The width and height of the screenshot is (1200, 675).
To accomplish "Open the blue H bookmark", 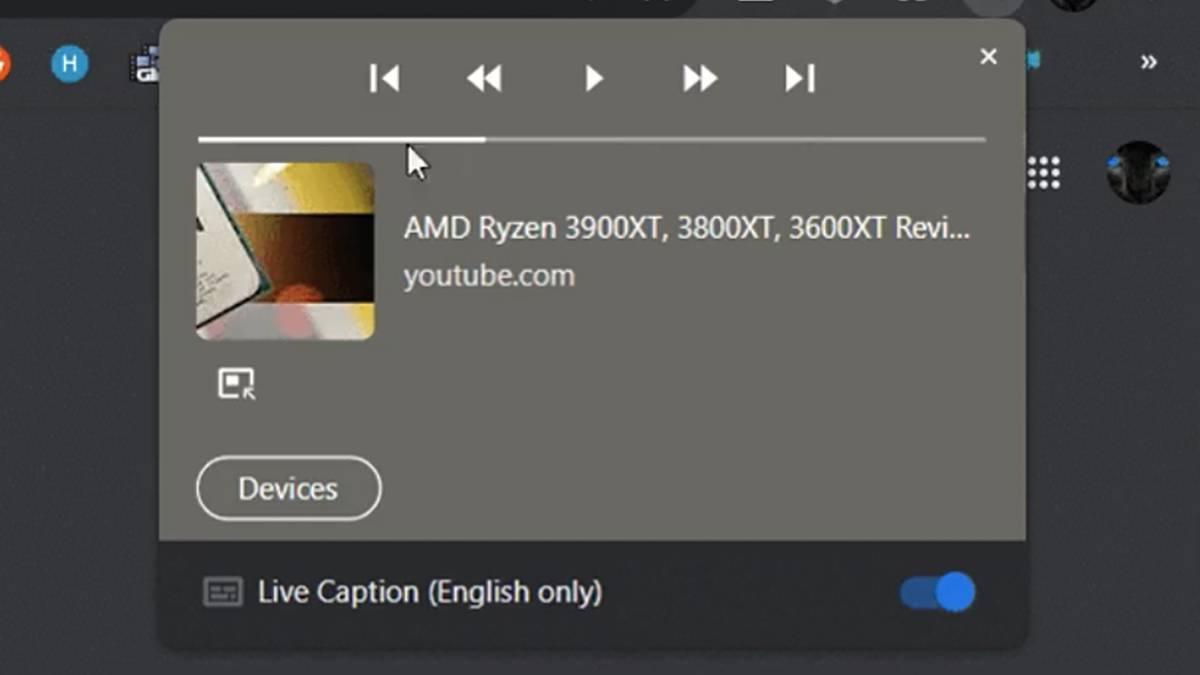I will click(x=70, y=65).
